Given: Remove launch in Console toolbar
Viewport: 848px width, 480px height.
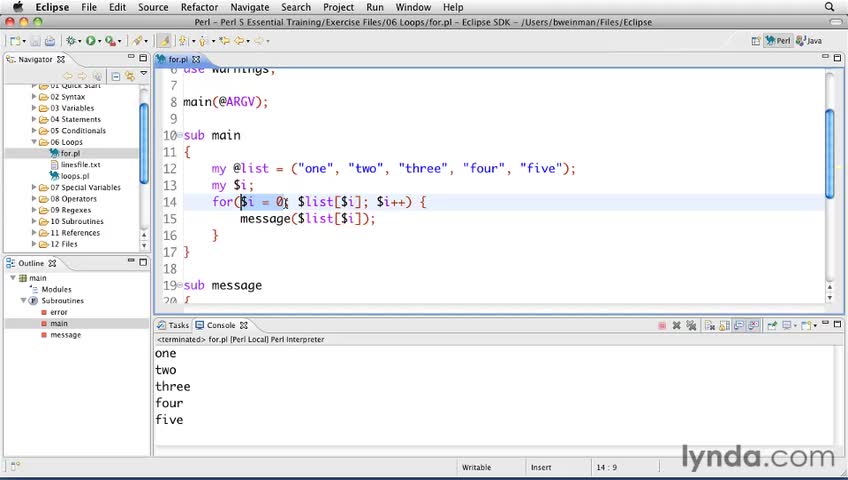Looking at the screenshot, I should (x=677, y=325).
